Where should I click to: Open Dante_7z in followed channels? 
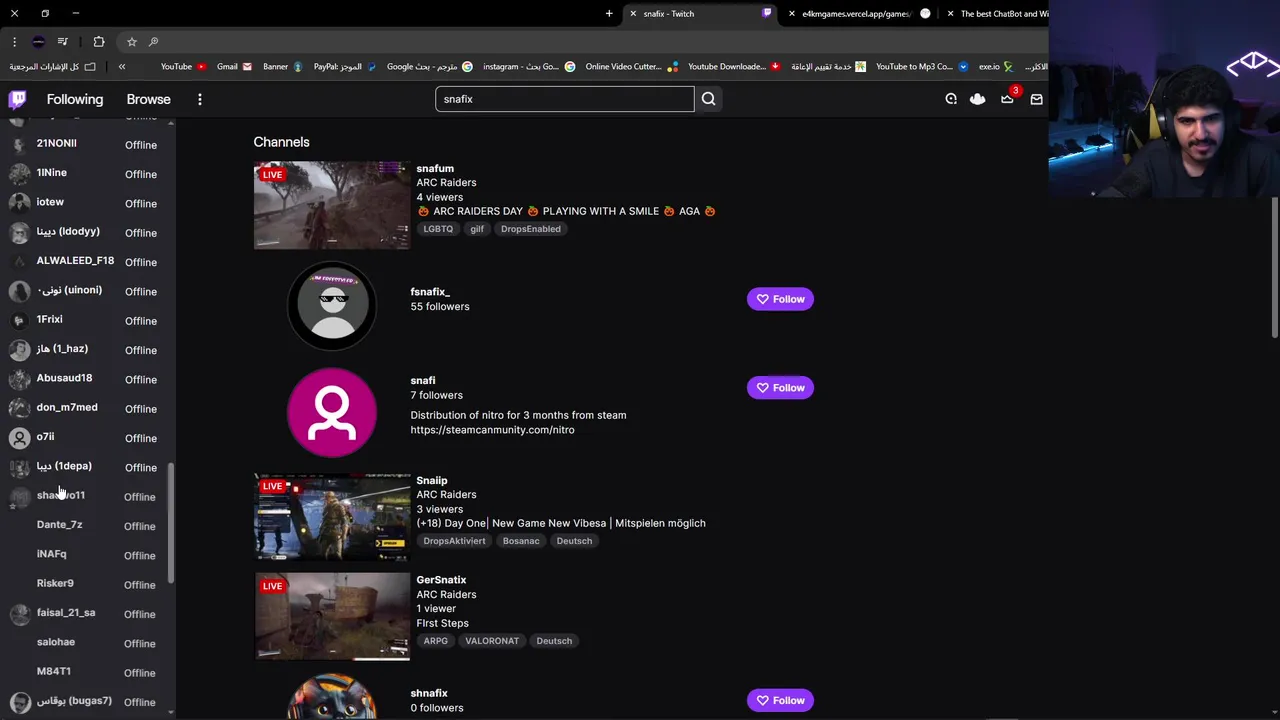coord(87,525)
